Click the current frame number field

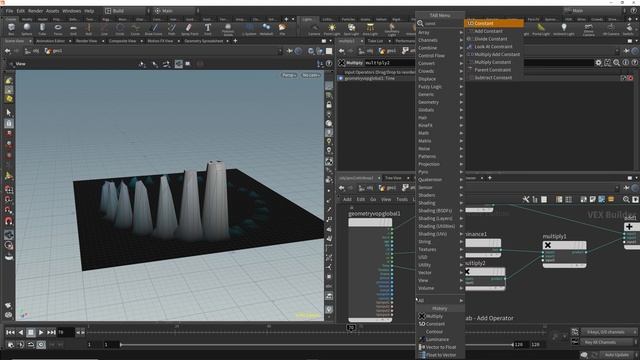click(65, 333)
